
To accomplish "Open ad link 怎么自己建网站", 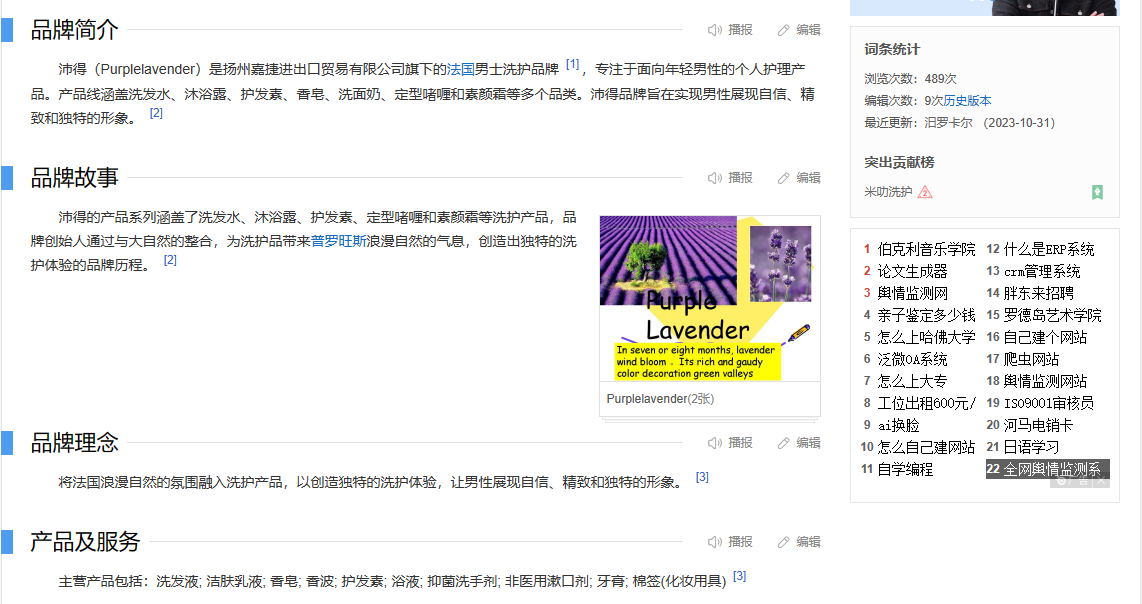I will tap(926, 447).
